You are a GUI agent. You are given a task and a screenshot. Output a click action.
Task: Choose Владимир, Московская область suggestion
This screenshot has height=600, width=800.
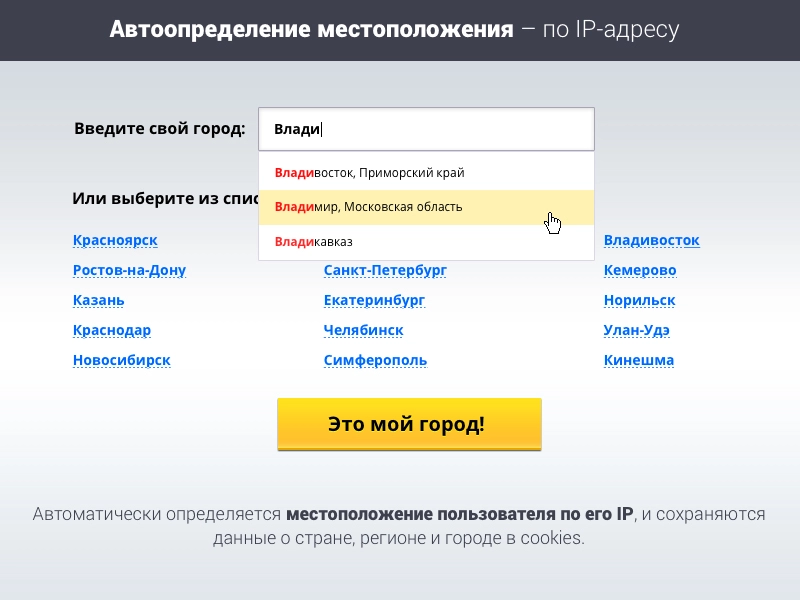tap(368, 207)
